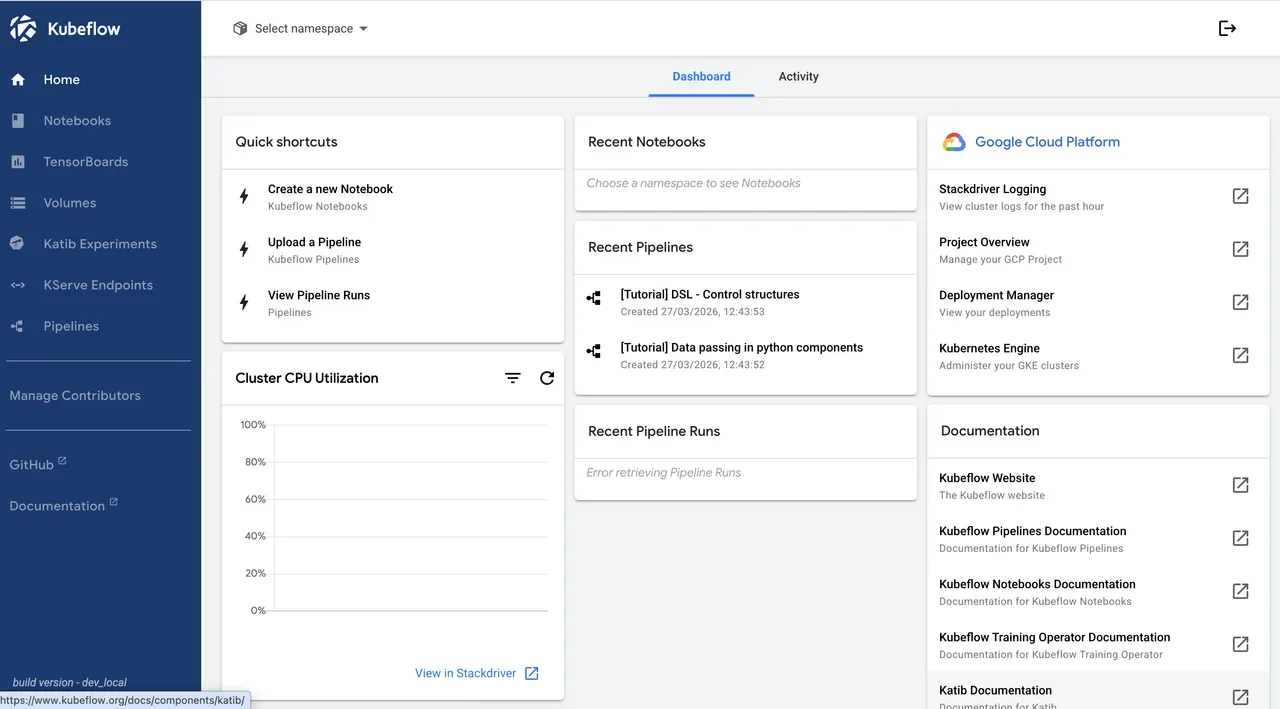Click the KServe Endpoints arrows icon
The height and width of the screenshot is (709, 1280).
pos(18,285)
